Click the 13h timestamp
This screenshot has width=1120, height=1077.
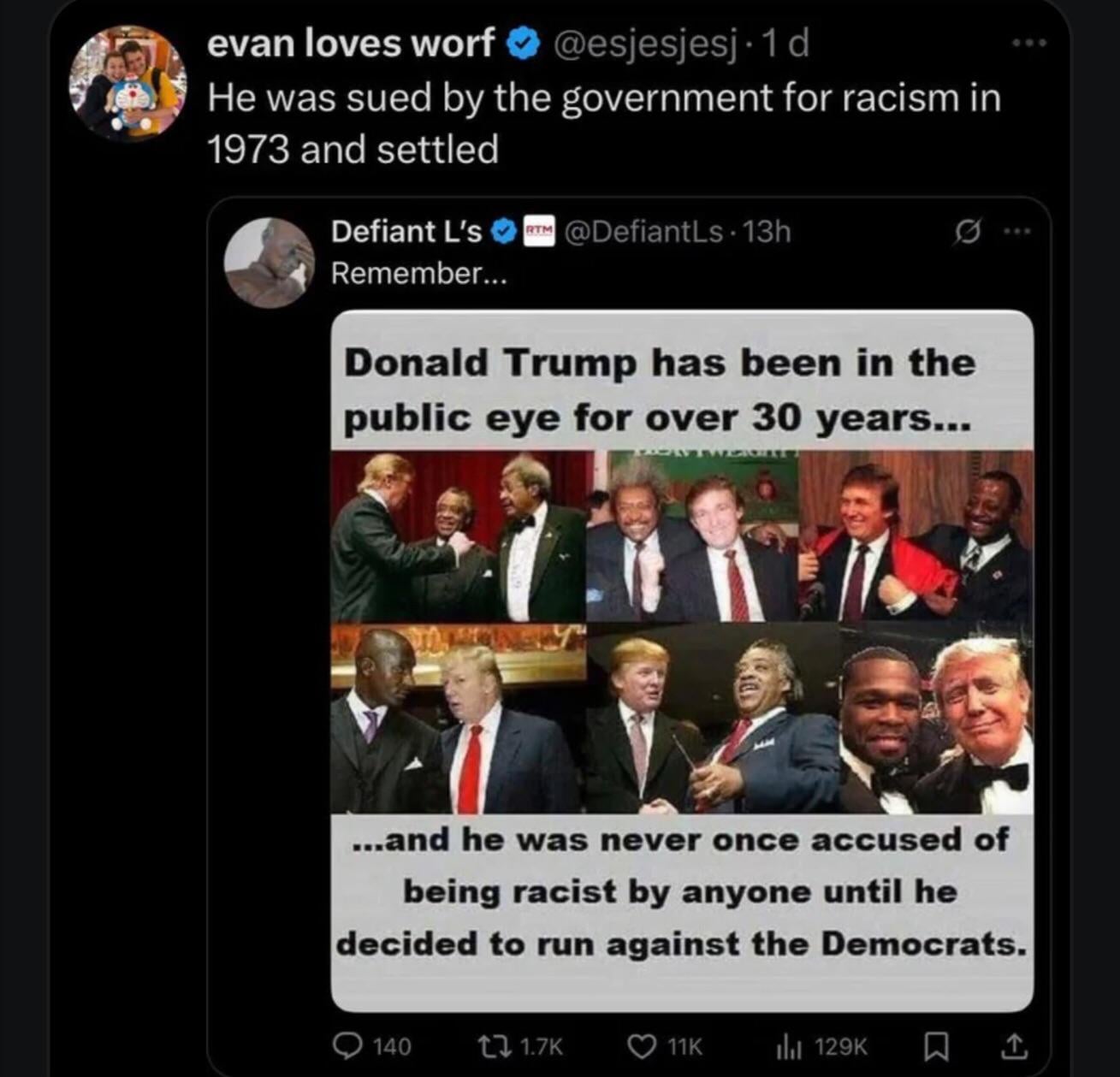pyautogui.click(x=767, y=231)
